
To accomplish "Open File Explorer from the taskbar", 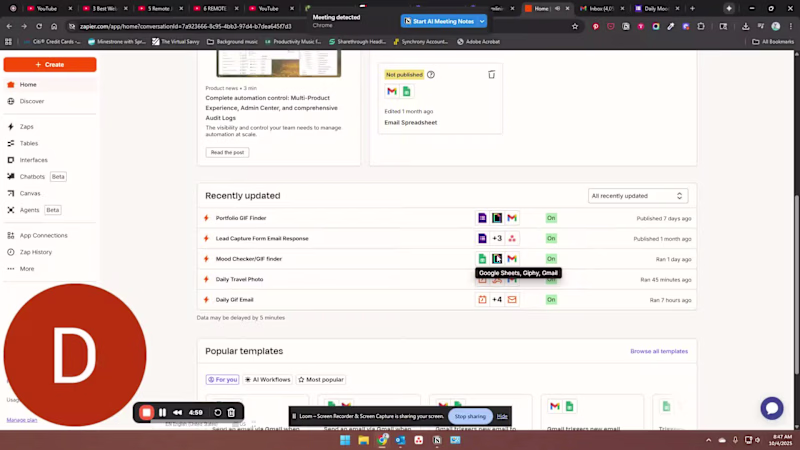I will point(363,440).
